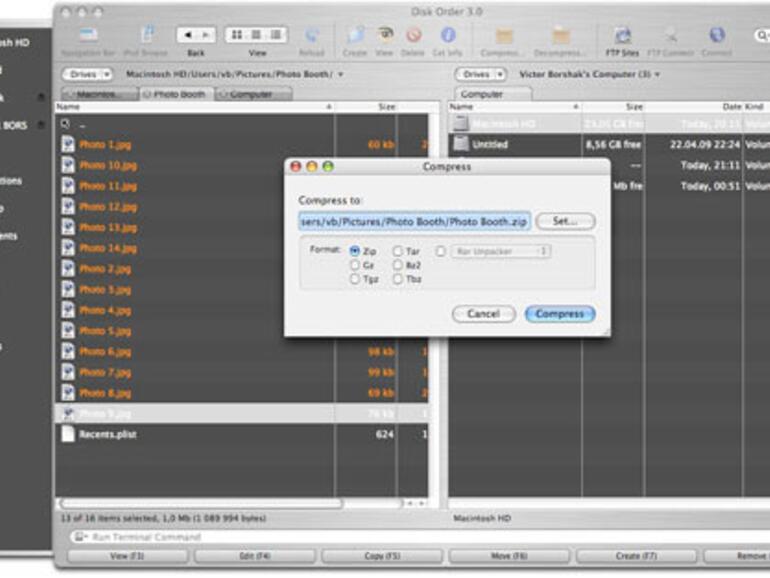Select the Tar format radio button
770x578 pixels.
pos(398,251)
